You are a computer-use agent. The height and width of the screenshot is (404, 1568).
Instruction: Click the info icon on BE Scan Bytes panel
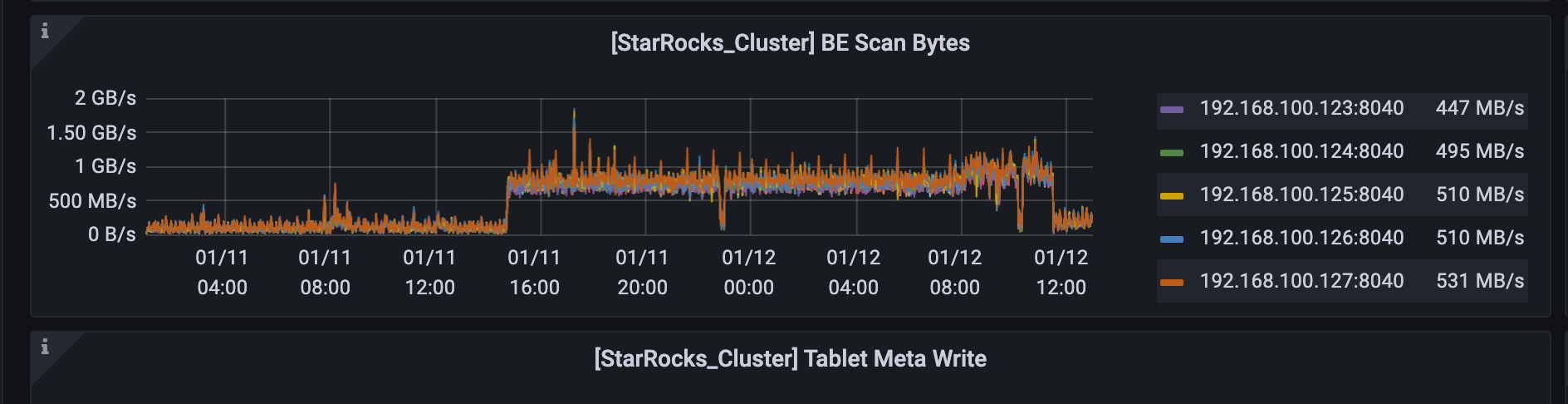[45, 31]
